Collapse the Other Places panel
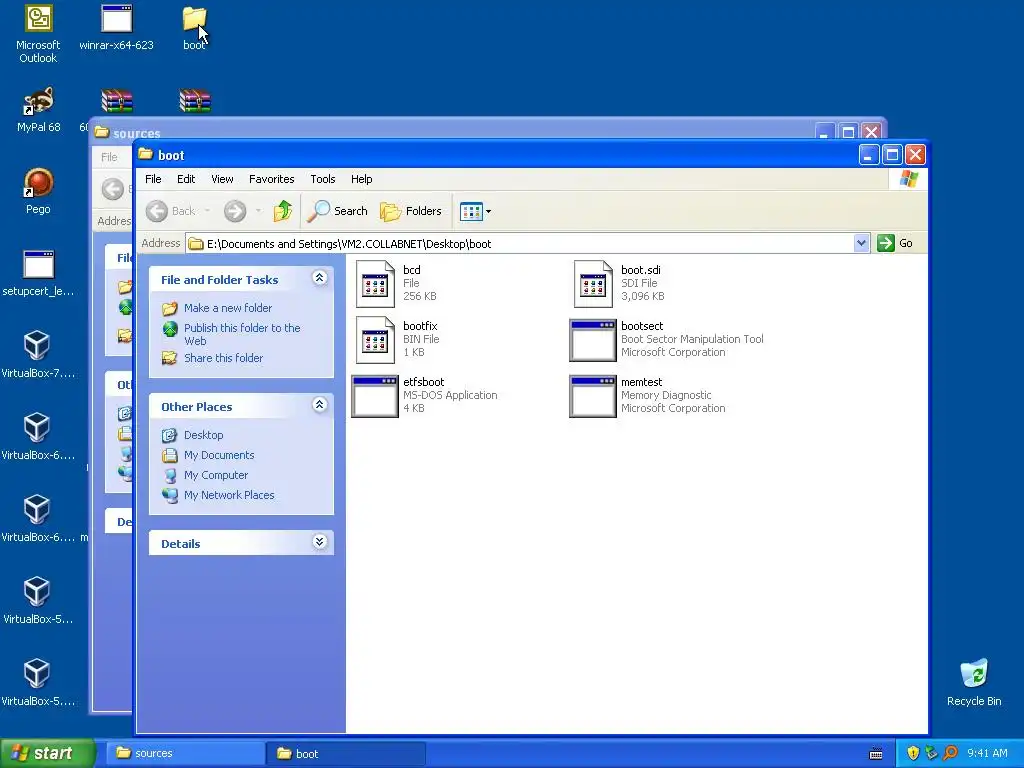This screenshot has height=768, width=1024. point(319,405)
